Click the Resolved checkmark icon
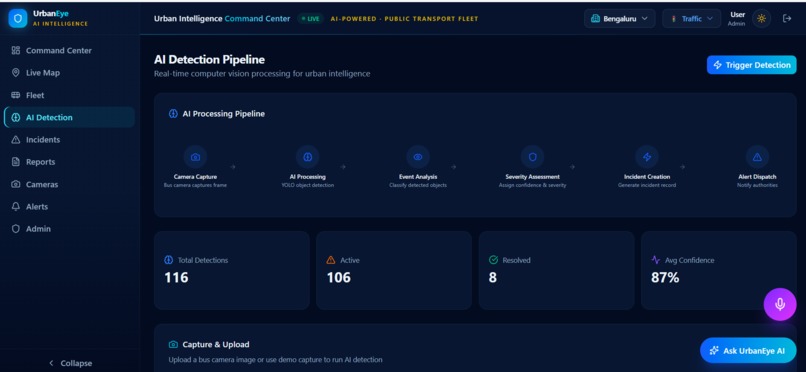This screenshot has height=372, width=806. 493,260
